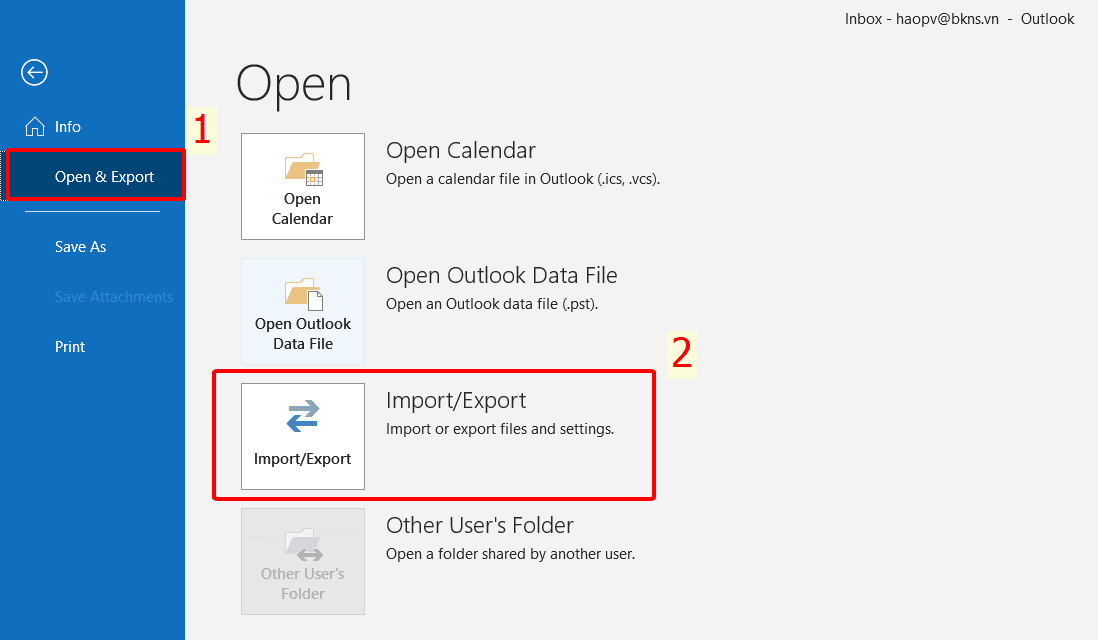Select Info in the left sidebar

(66, 126)
